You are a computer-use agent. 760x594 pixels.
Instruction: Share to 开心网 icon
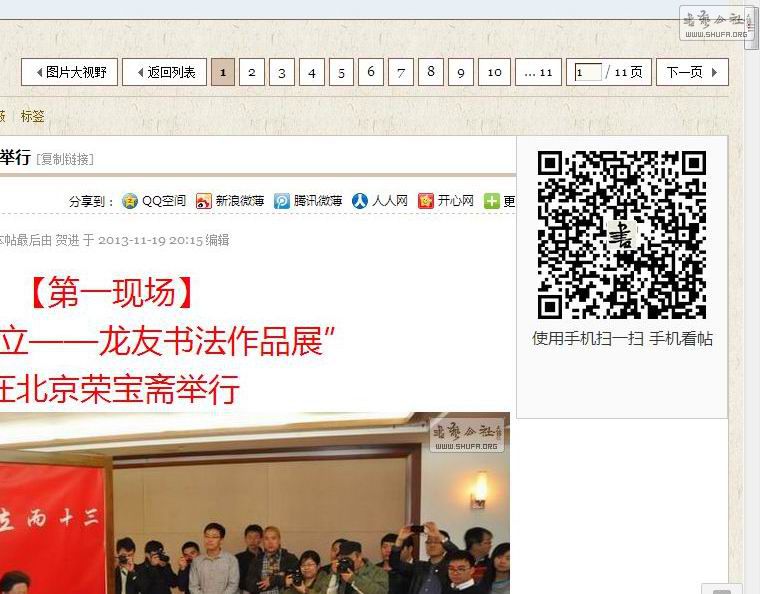[426, 201]
